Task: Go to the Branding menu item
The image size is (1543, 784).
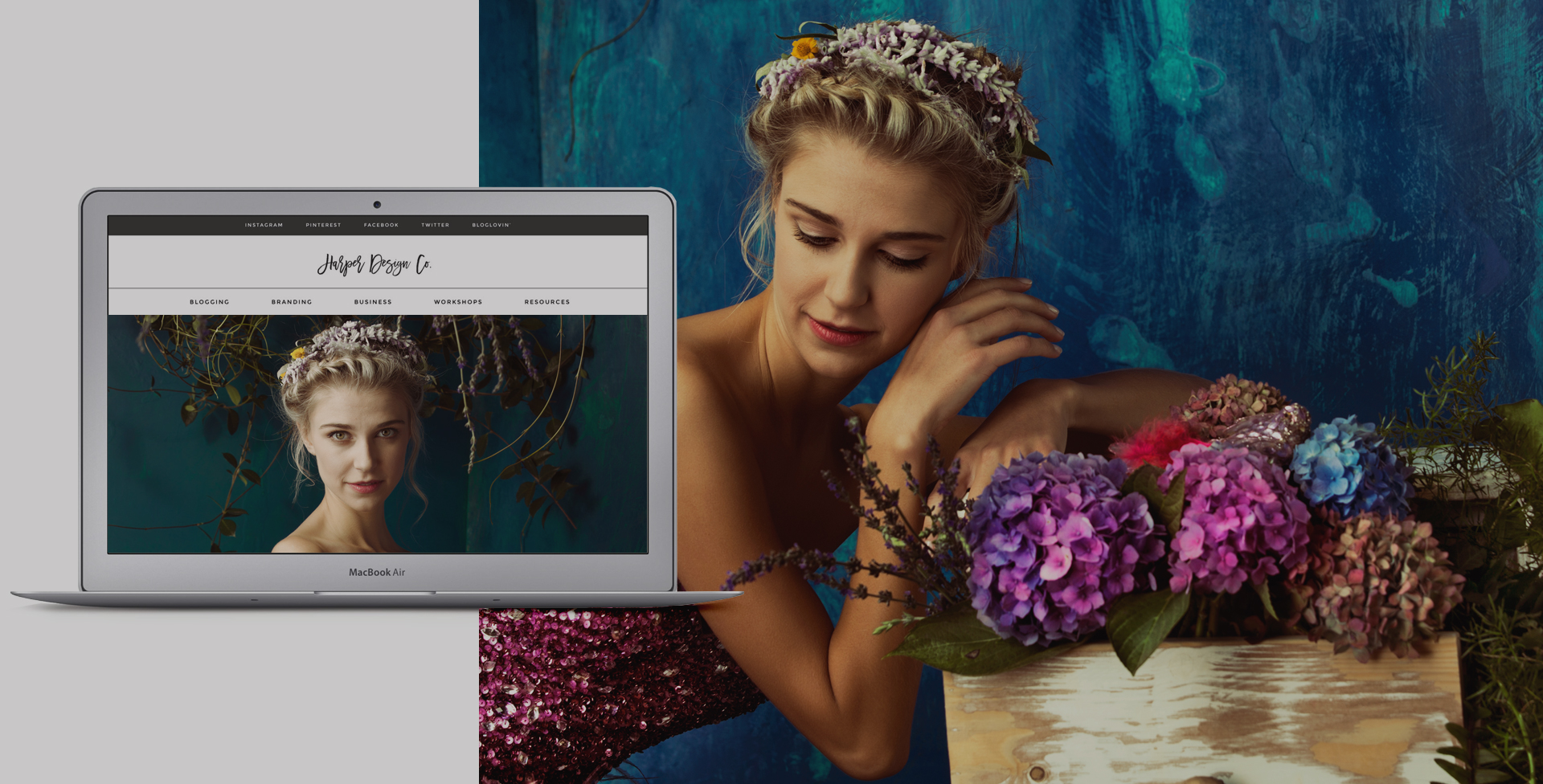Action: coord(292,302)
